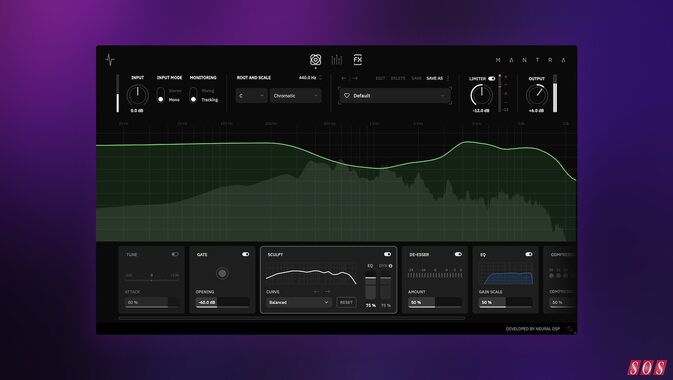
Task: Switch to the spectrum bars view icon
Action: click(336, 60)
